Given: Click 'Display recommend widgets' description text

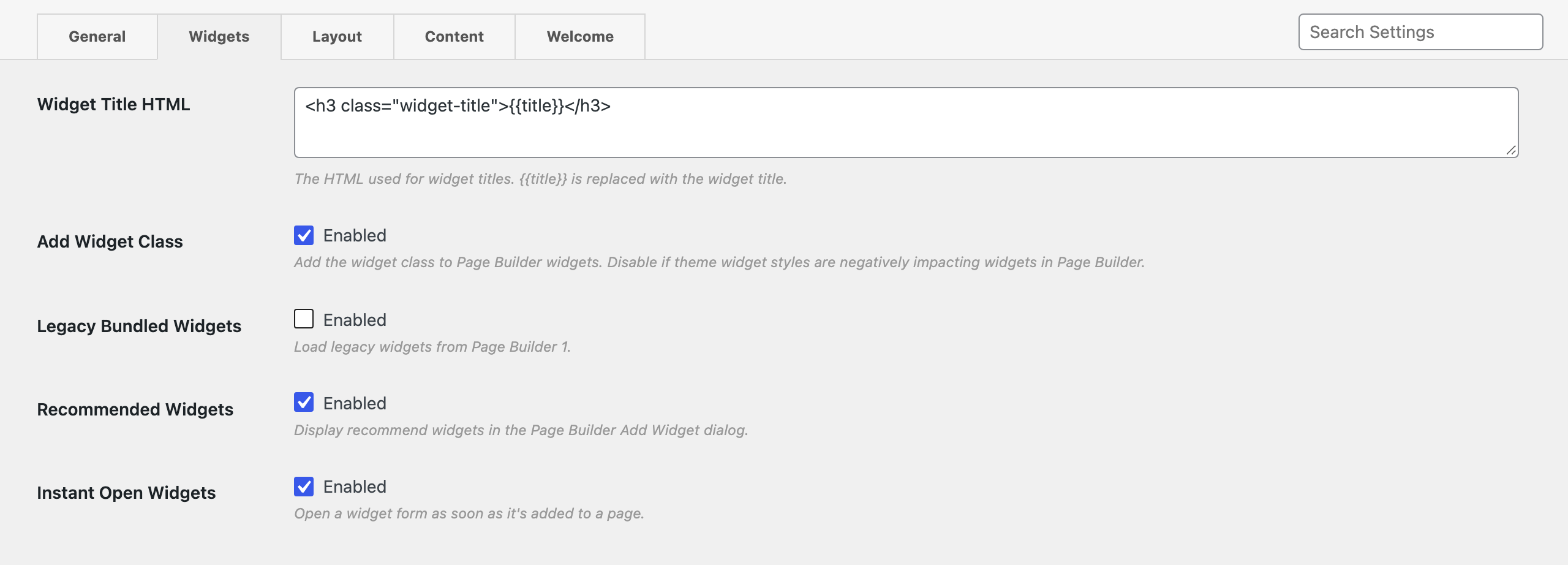Looking at the screenshot, I should coord(521,430).
